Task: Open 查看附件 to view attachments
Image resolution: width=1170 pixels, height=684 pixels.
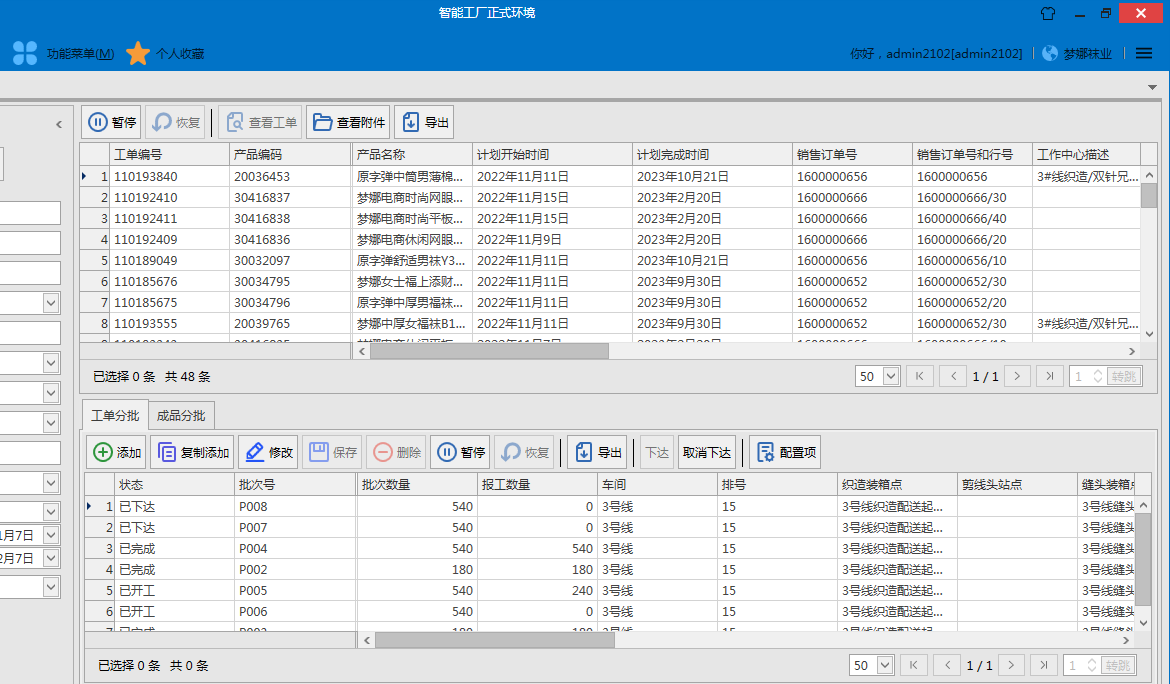Action: click(348, 122)
